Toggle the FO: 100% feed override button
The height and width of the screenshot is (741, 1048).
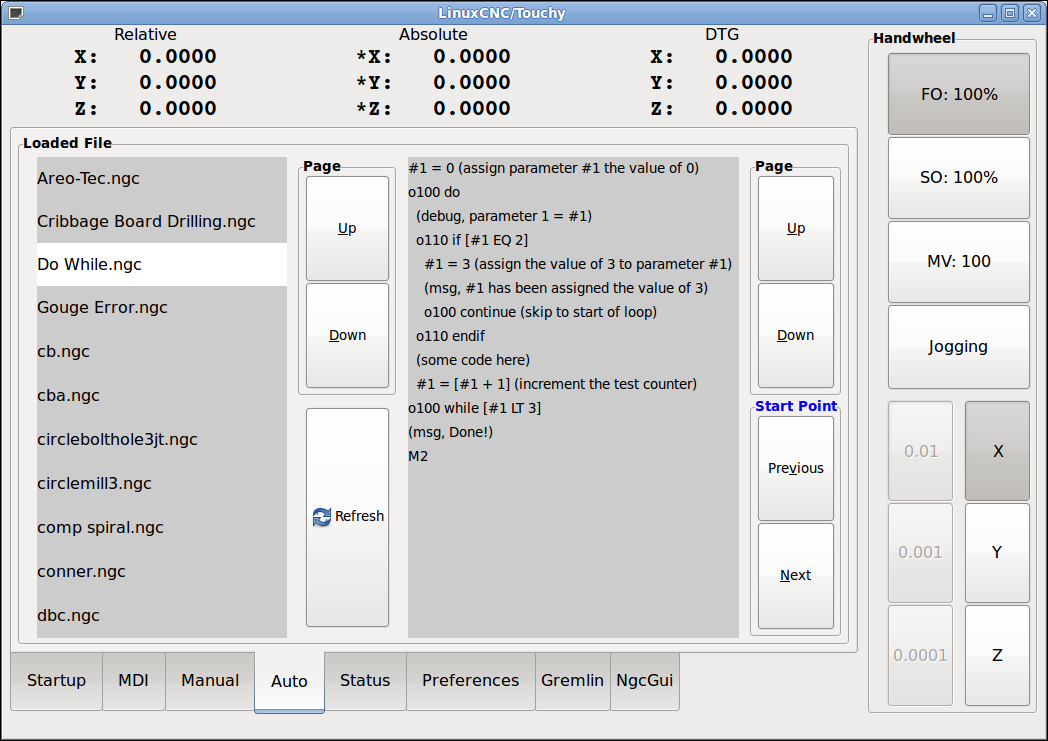[958, 94]
